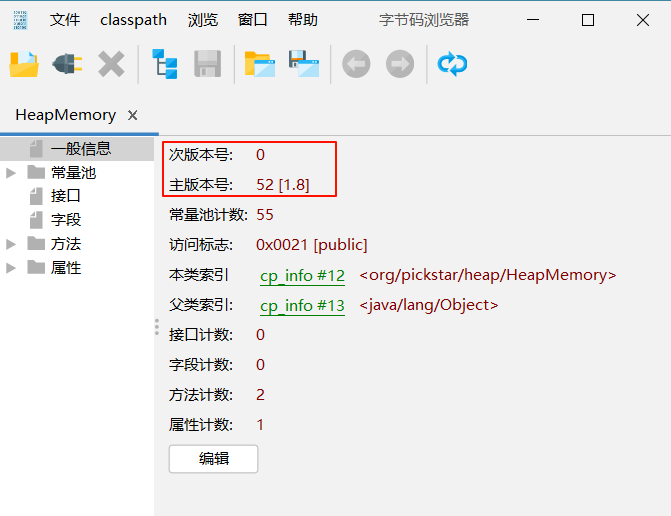Screen dimensions: 671x516
Task: Click the 字段计数 label
Action: 201,365
